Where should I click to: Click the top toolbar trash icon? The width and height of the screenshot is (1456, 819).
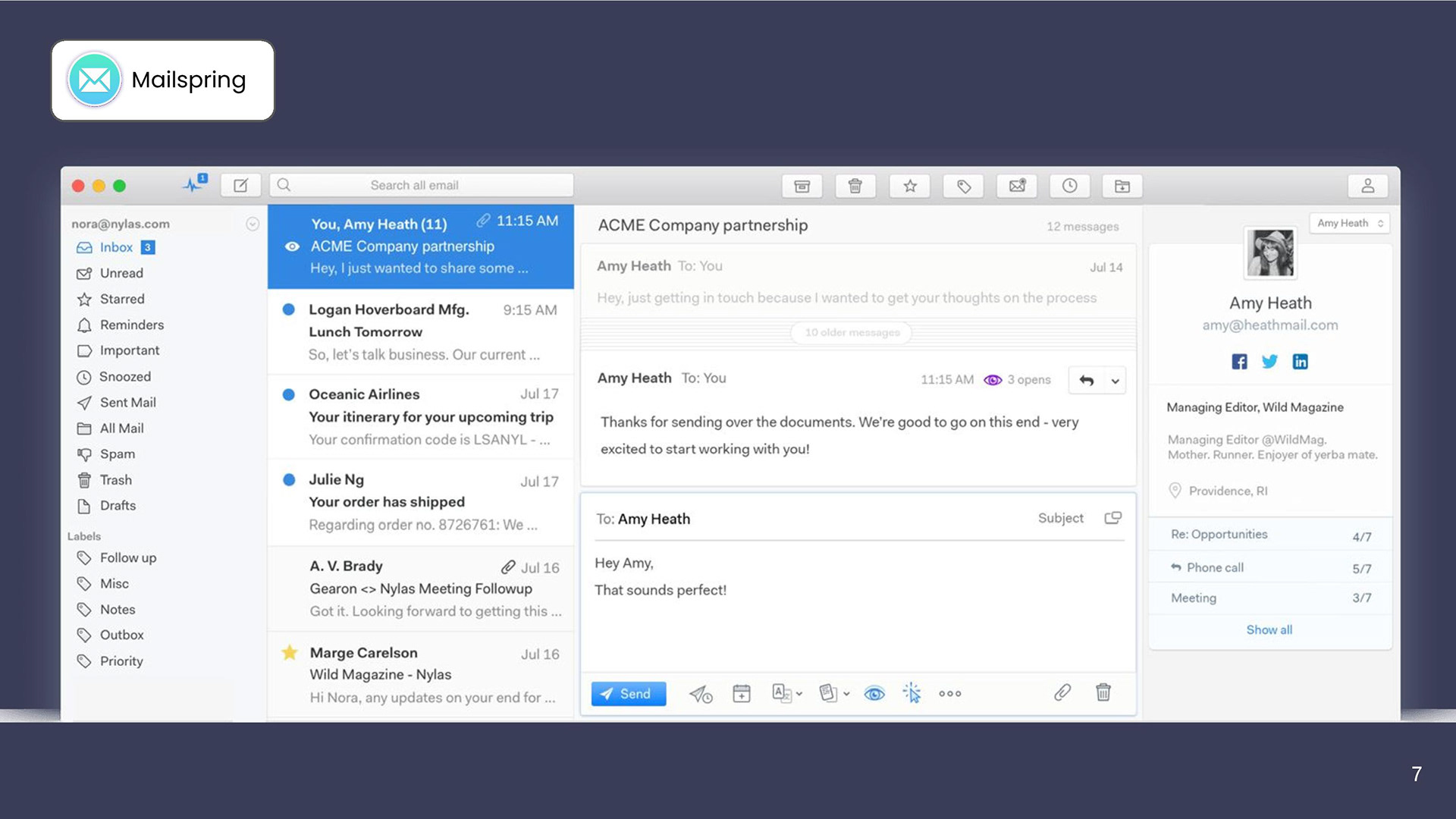click(x=855, y=186)
